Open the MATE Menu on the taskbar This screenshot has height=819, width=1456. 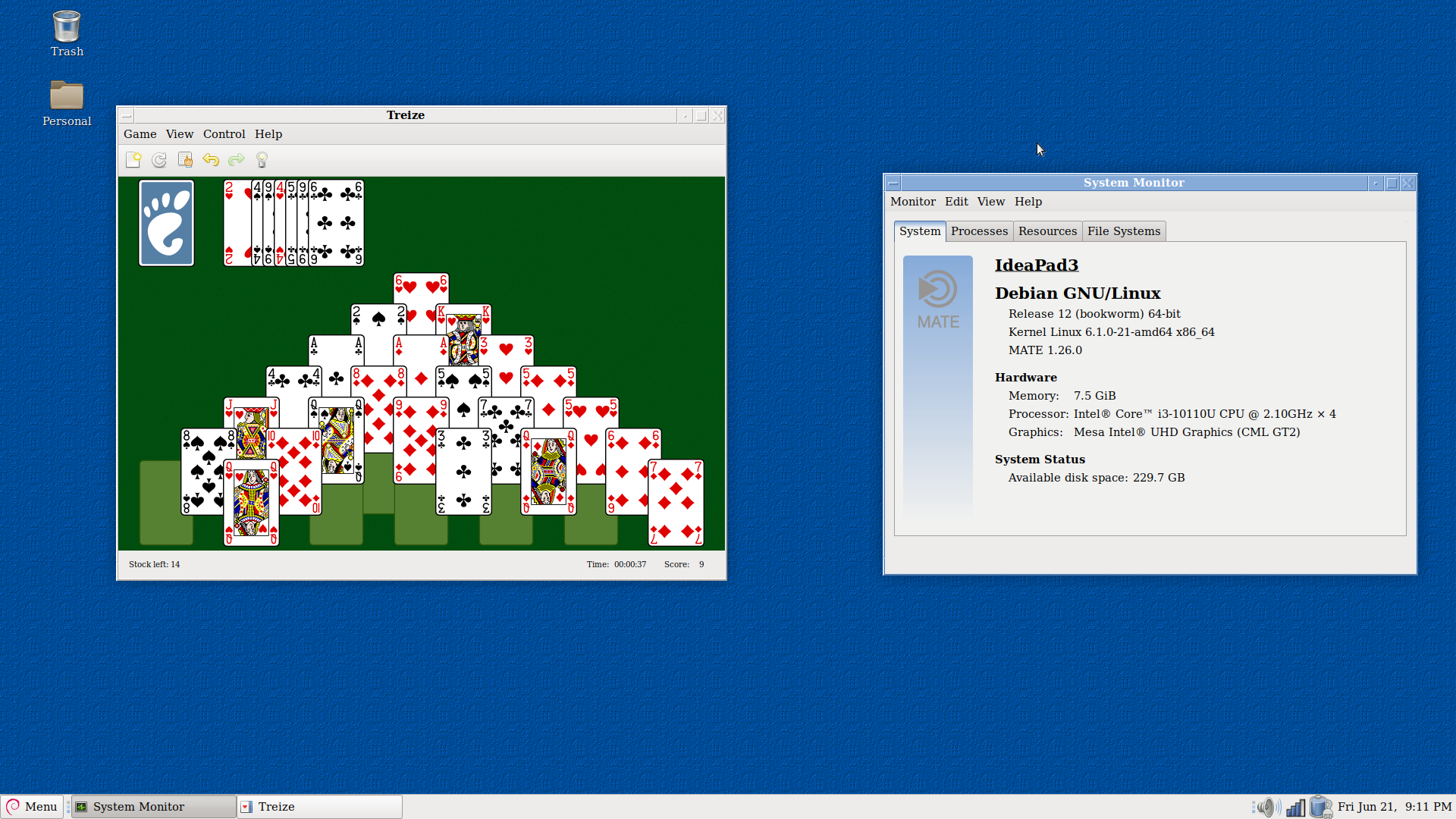[x=32, y=806]
